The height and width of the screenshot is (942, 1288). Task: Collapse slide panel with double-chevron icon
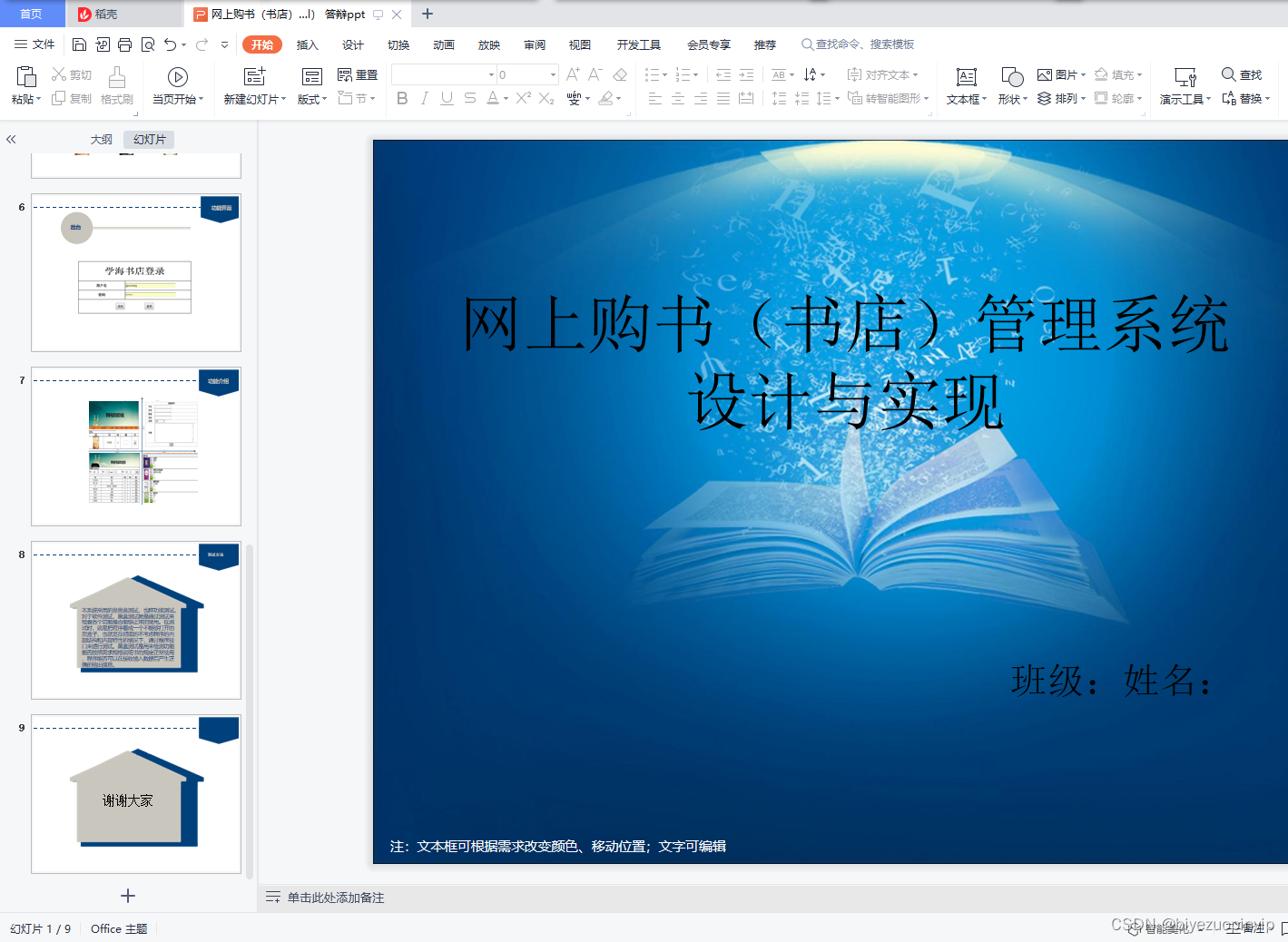[11, 139]
